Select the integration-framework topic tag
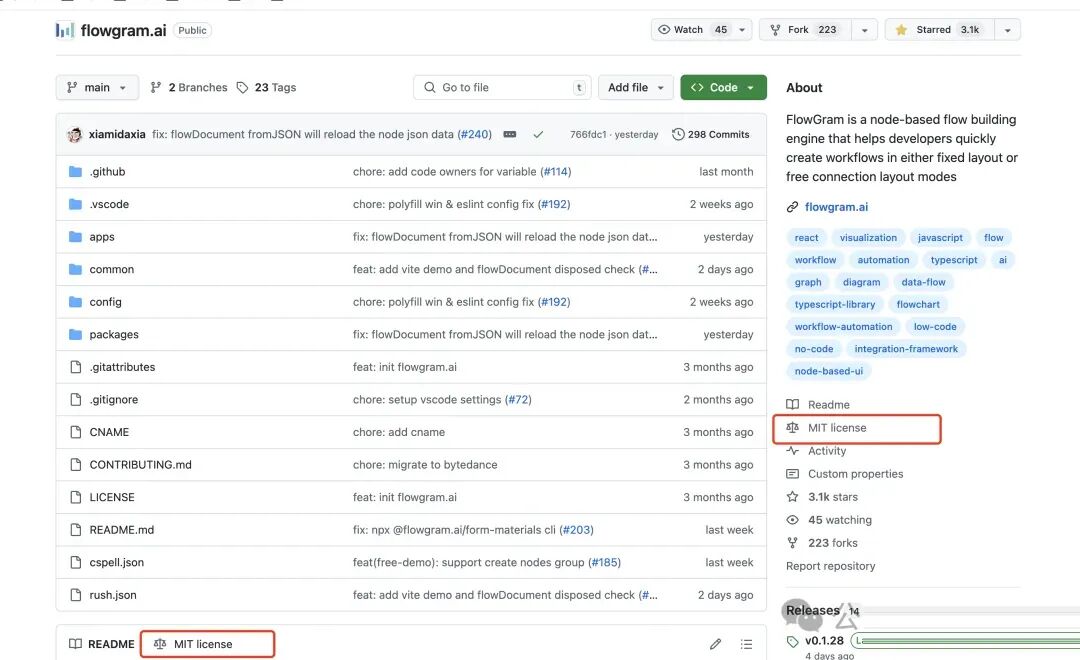Image resolution: width=1080 pixels, height=660 pixels. click(906, 349)
